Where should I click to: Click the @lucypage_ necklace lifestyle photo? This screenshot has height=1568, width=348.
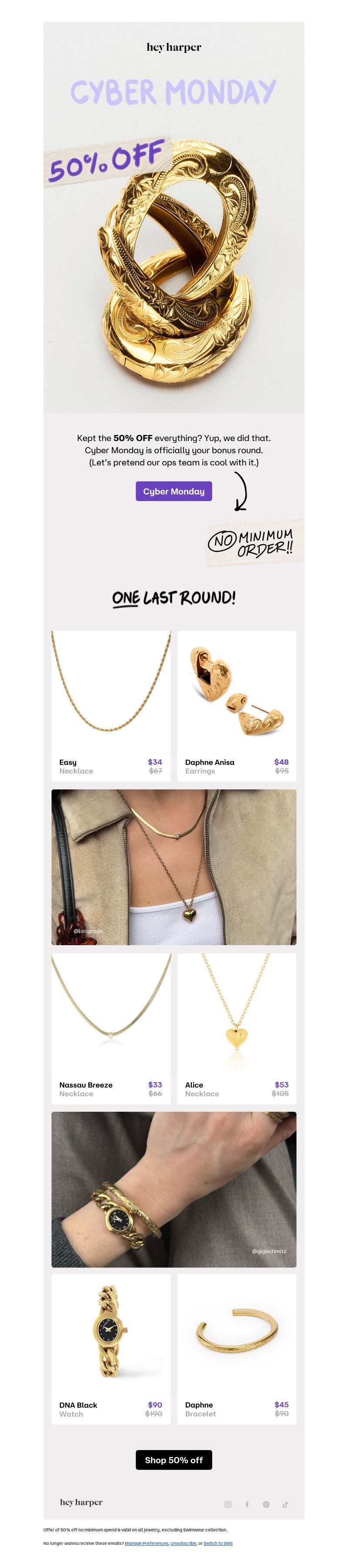(x=174, y=867)
